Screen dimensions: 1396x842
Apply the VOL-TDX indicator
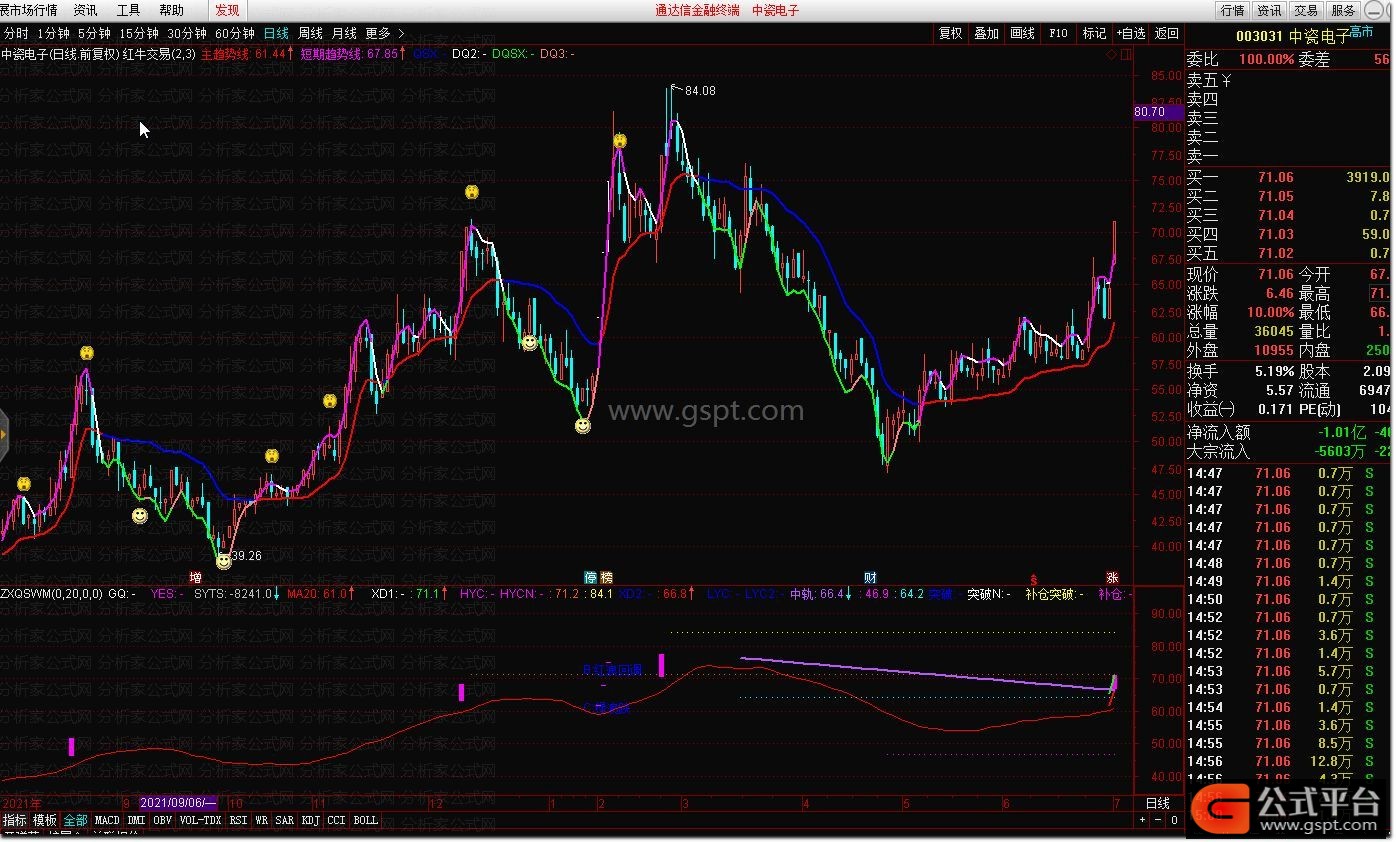point(201,820)
